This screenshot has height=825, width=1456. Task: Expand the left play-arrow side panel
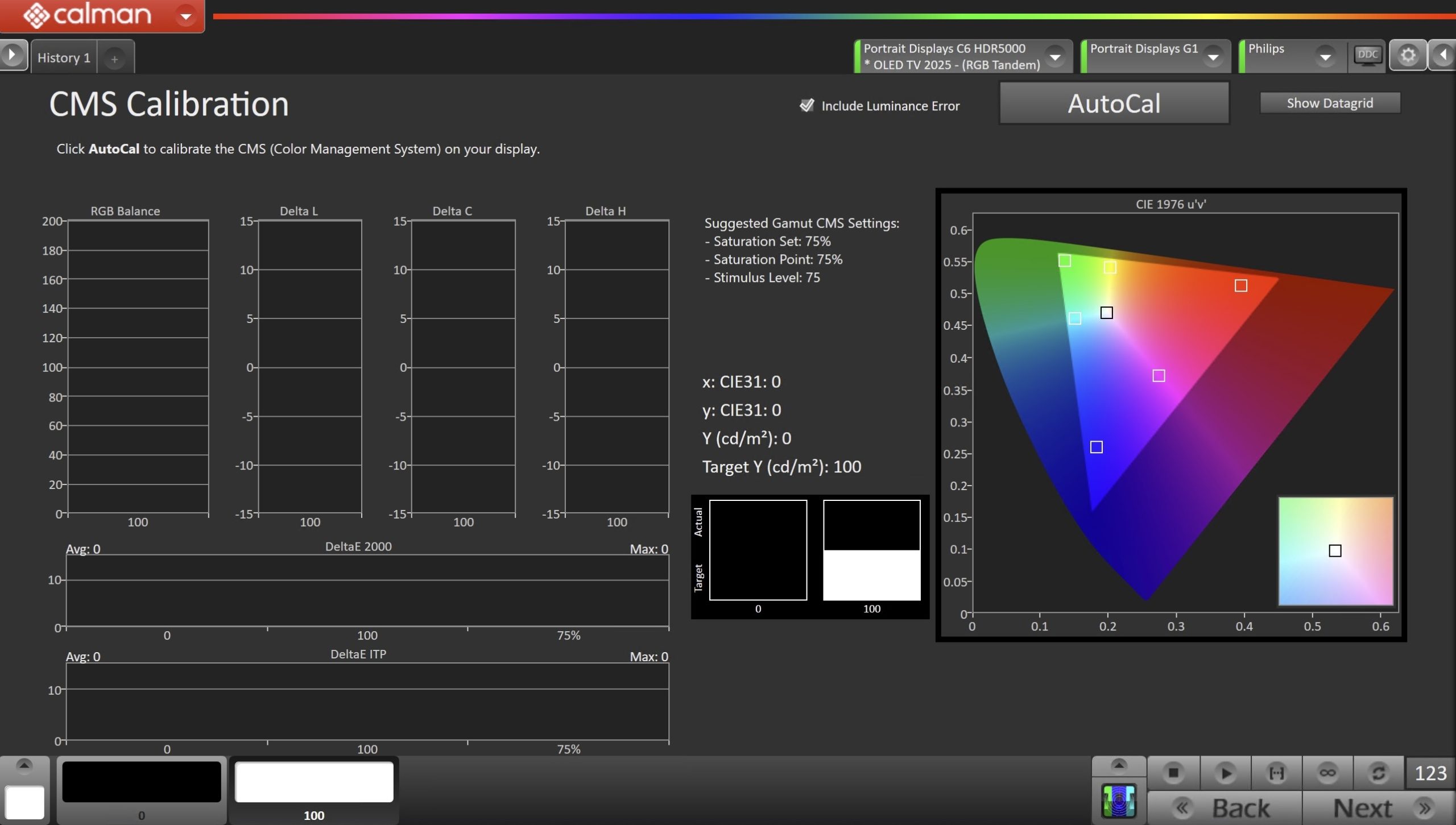13,55
